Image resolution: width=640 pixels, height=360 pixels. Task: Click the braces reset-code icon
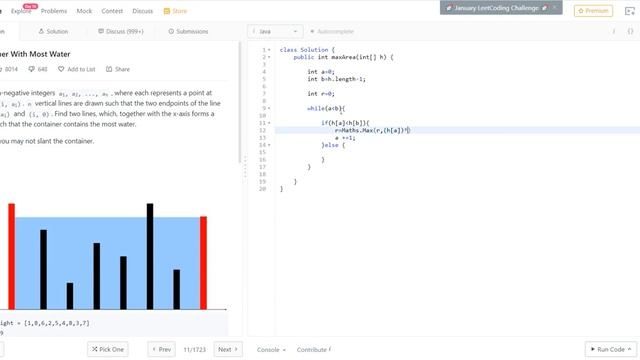coord(630,31)
